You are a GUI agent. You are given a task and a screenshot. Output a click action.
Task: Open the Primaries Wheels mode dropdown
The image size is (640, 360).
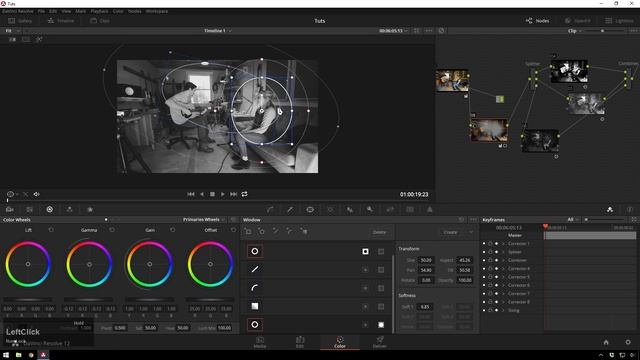[204, 220]
